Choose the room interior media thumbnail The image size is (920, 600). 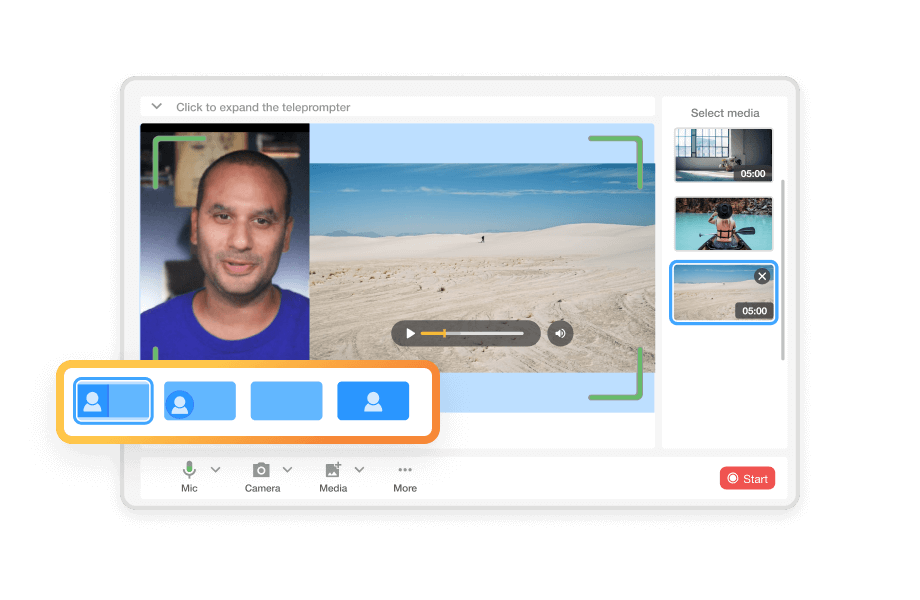[723, 154]
